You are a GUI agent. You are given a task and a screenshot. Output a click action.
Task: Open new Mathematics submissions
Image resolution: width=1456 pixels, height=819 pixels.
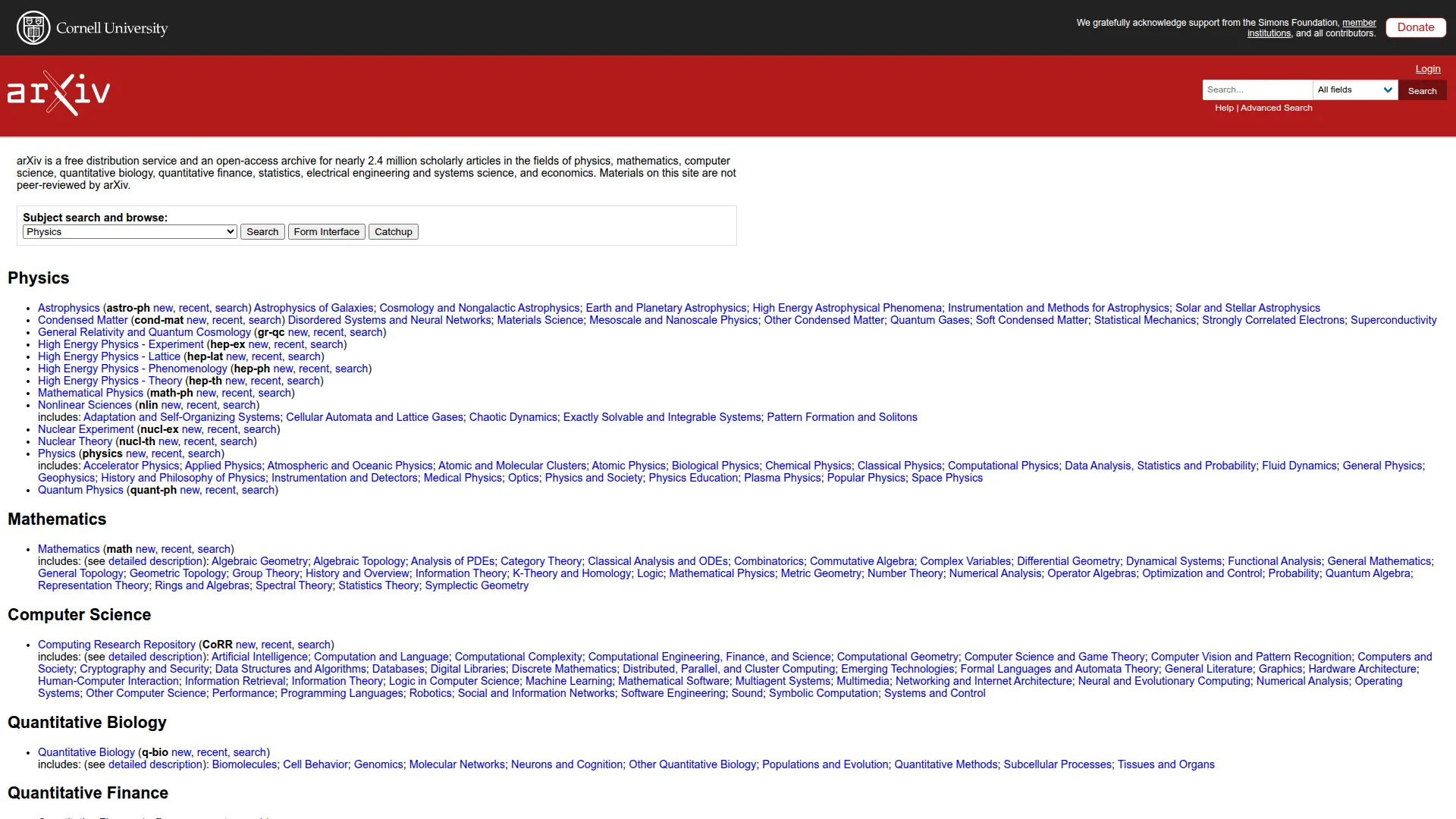pos(144,549)
